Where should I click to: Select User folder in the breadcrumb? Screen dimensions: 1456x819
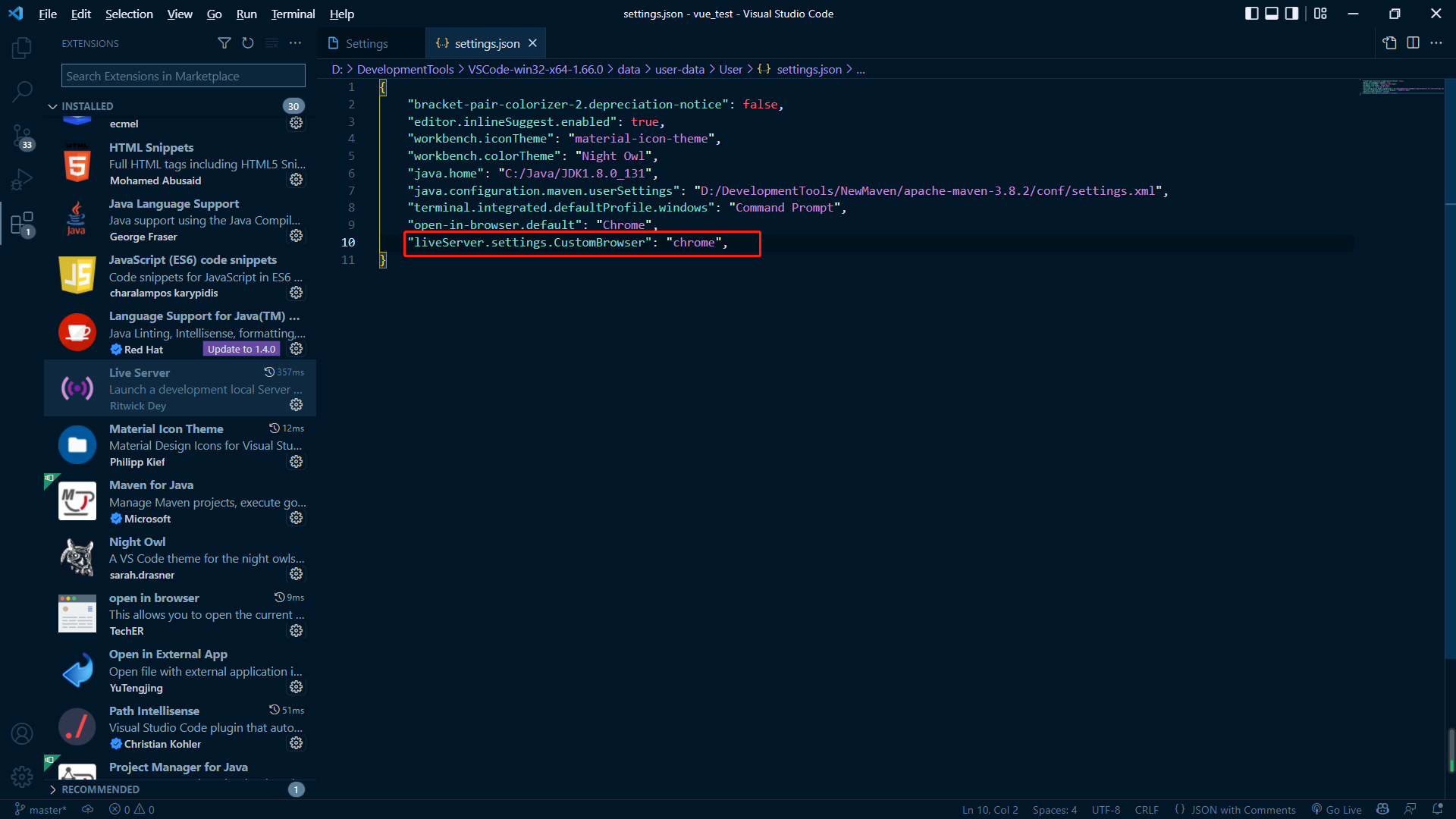point(730,69)
